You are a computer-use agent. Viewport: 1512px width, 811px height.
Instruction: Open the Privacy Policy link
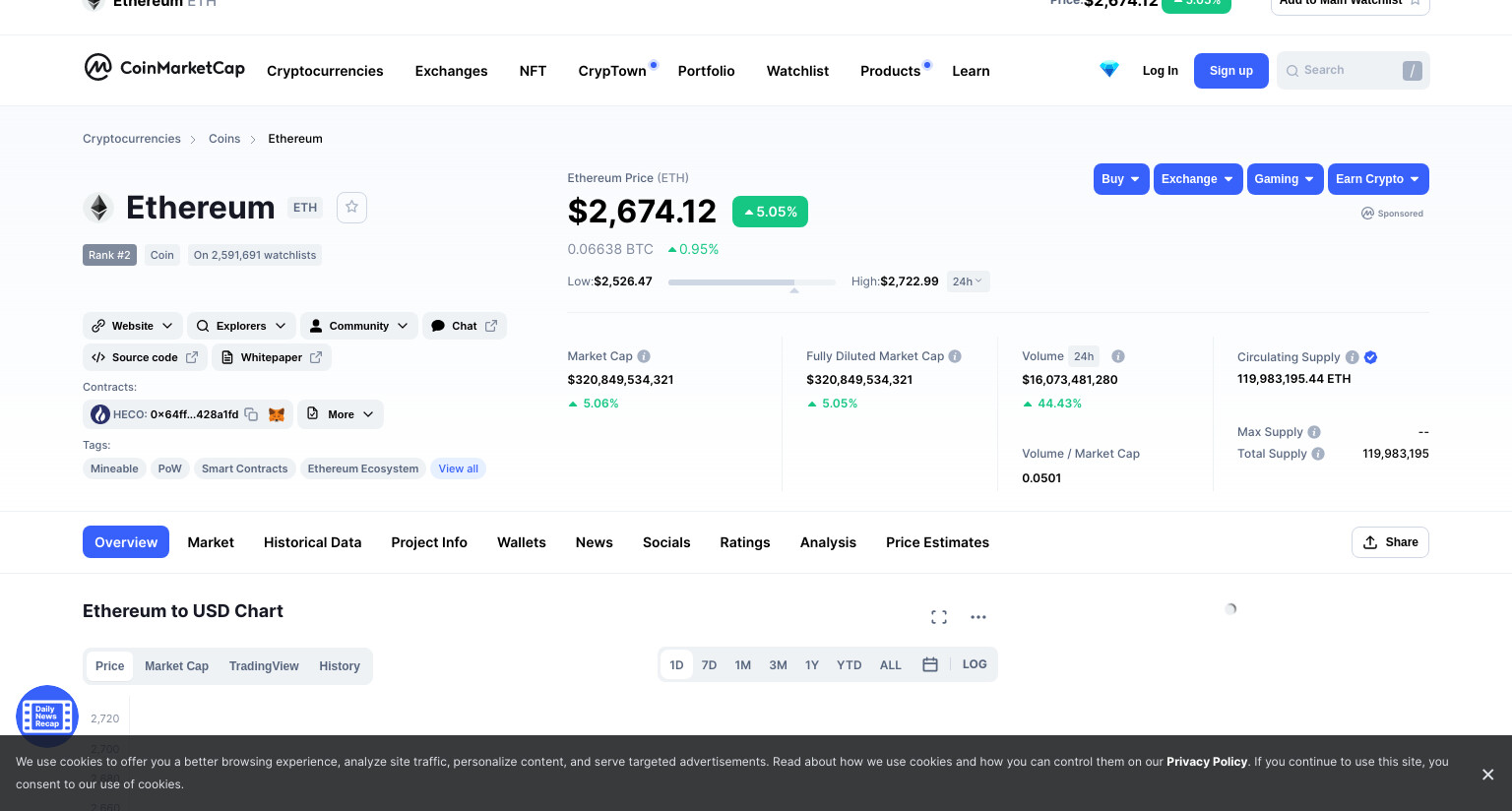tap(1207, 762)
